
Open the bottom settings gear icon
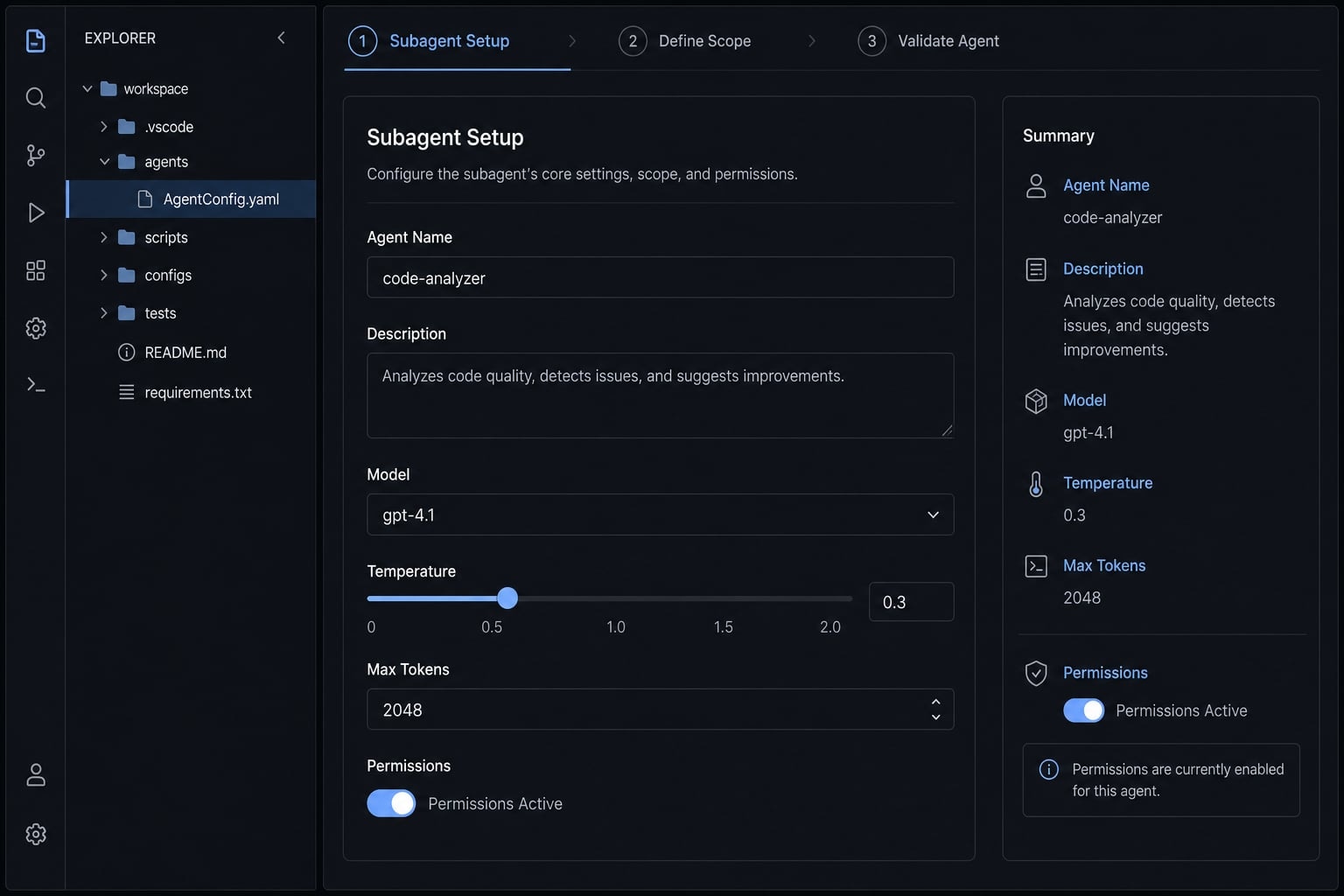pos(36,834)
